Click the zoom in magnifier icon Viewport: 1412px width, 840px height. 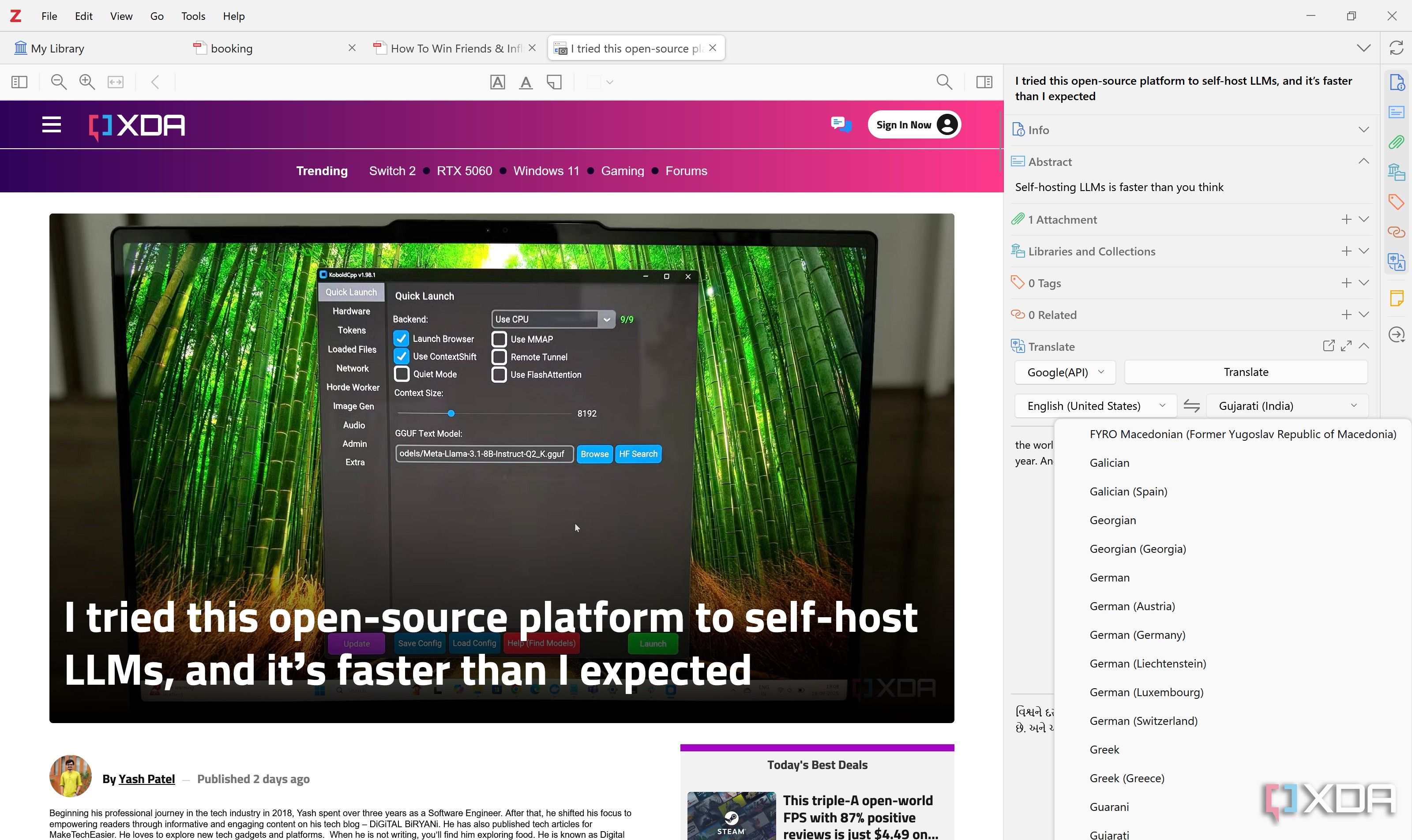[86, 82]
